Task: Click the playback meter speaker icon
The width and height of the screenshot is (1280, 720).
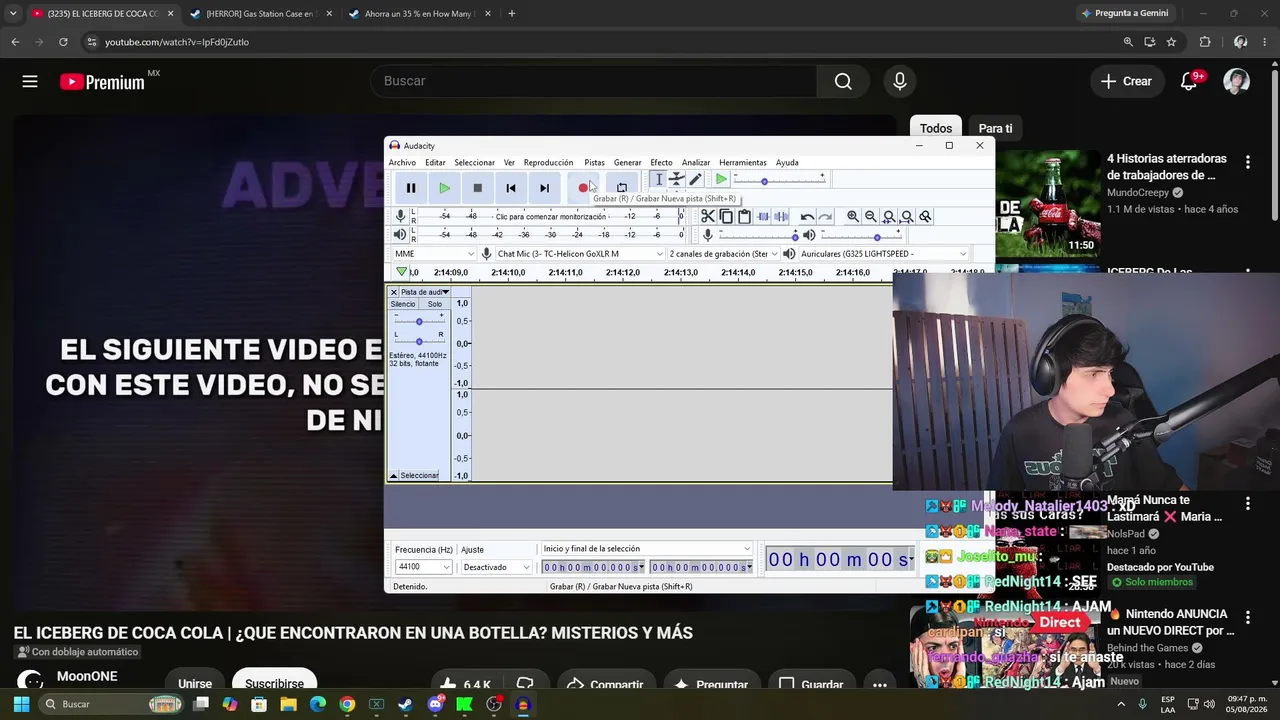Action: tap(400, 234)
